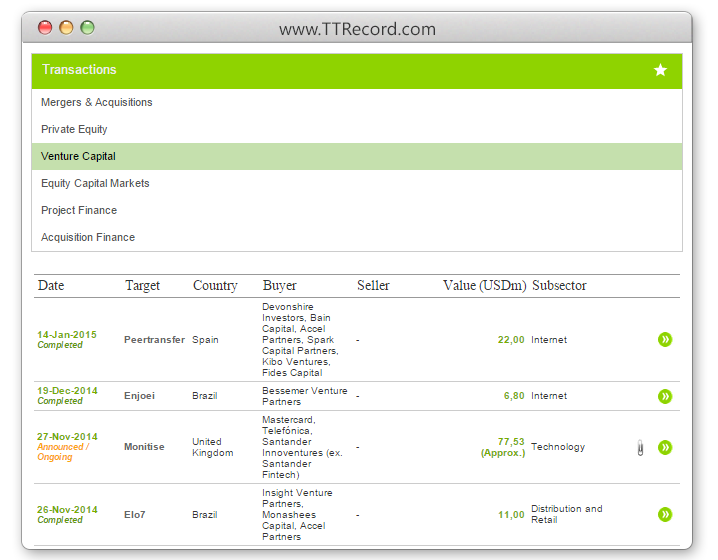Click Insight Venture Partners buyer cell
The image size is (718, 560).
[x=297, y=515]
